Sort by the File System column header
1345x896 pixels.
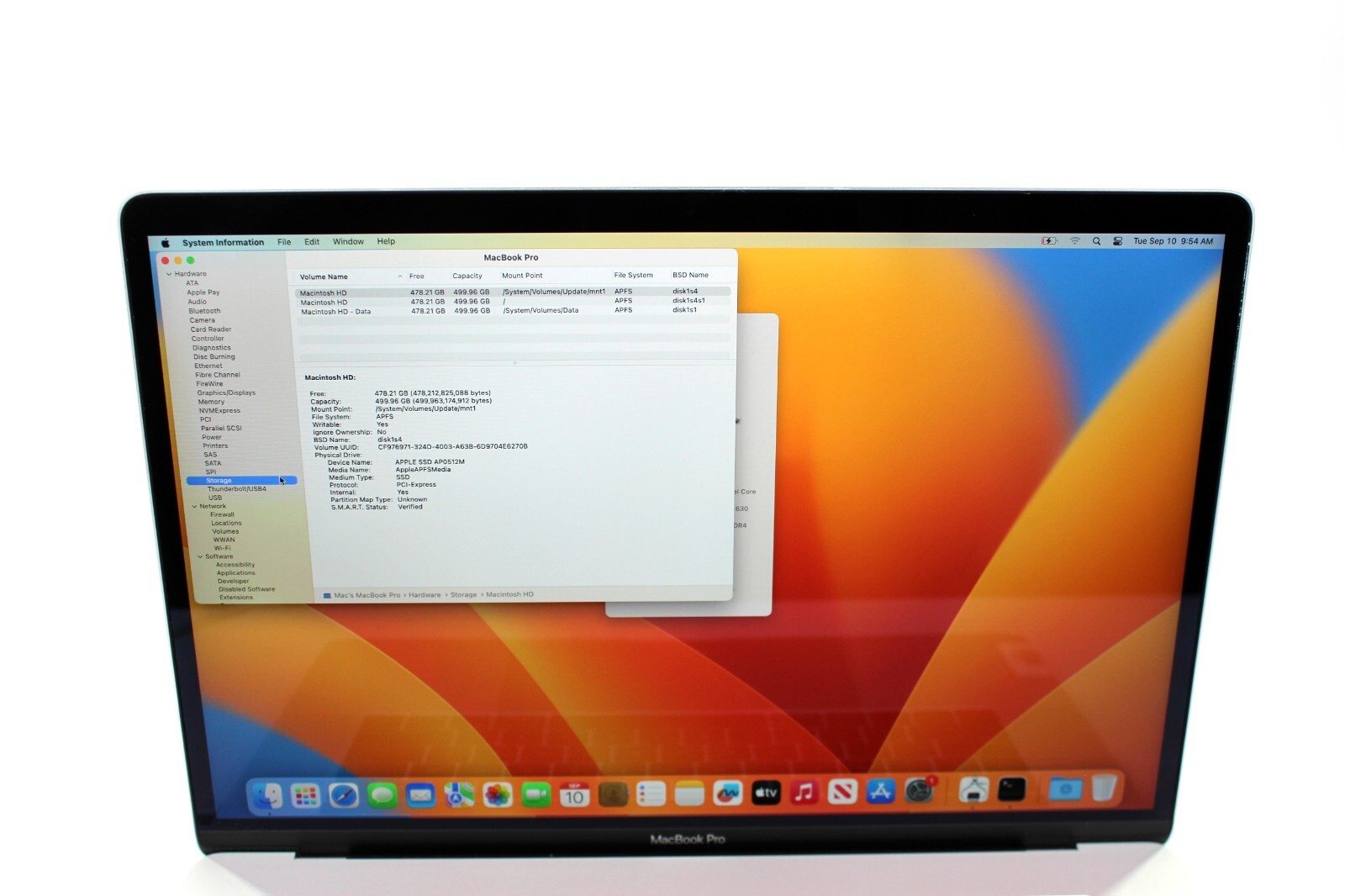click(x=633, y=275)
